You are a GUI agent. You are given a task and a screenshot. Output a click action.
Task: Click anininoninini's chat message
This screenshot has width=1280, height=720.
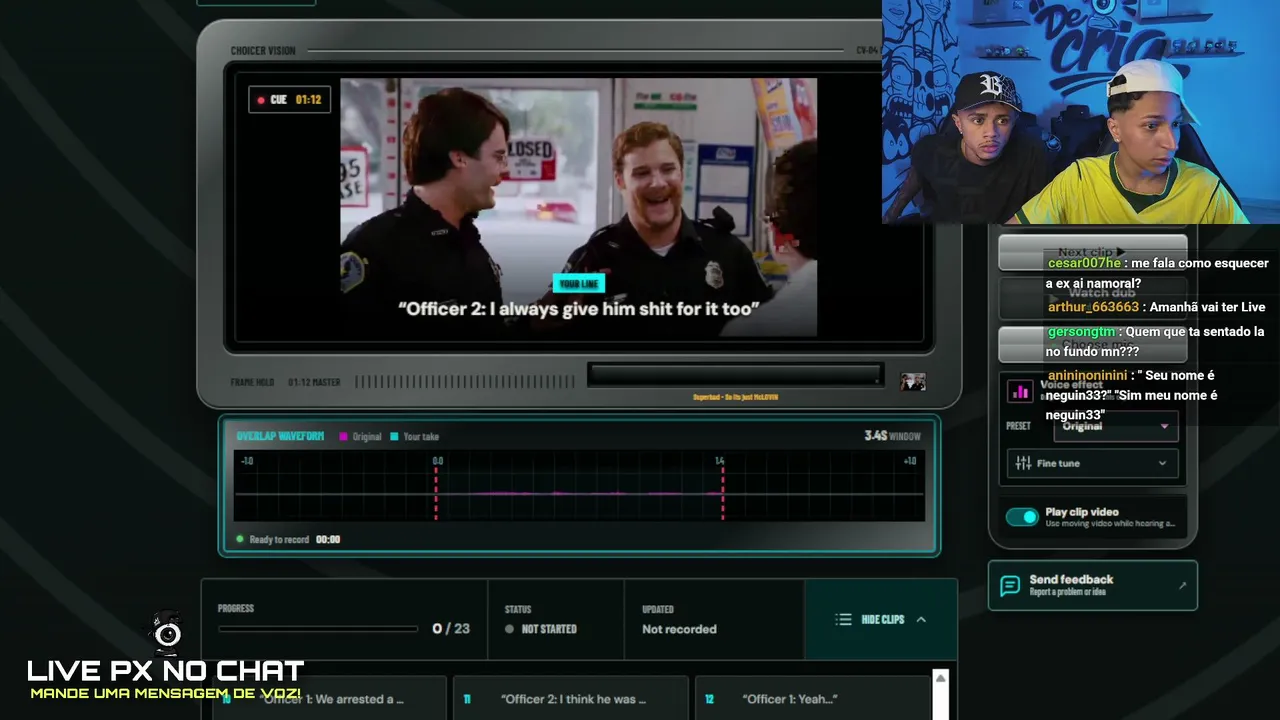[x=1131, y=395]
